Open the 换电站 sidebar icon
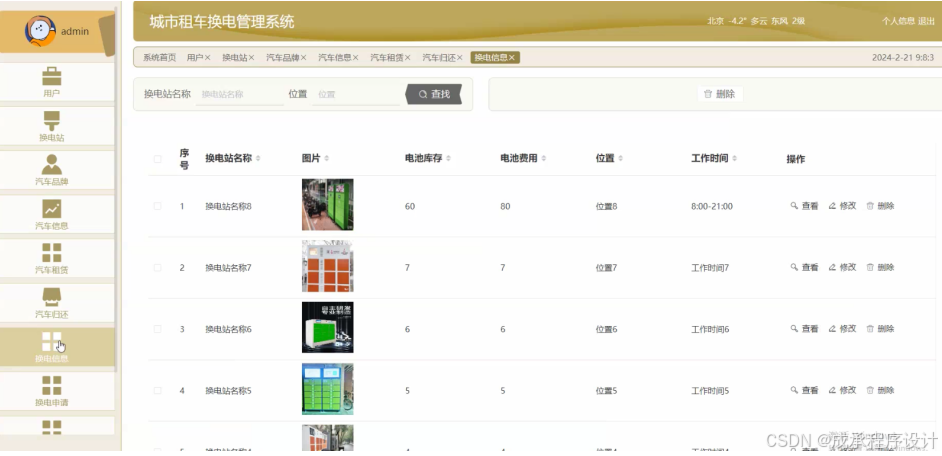 [x=52, y=121]
